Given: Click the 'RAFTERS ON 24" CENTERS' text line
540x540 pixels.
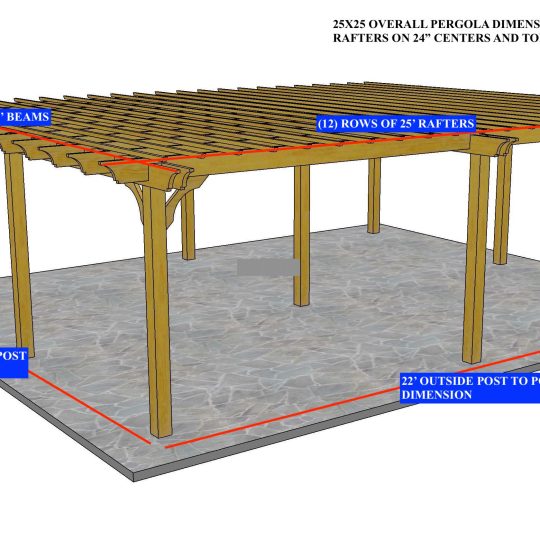Looking at the screenshot, I should pos(436,38).
